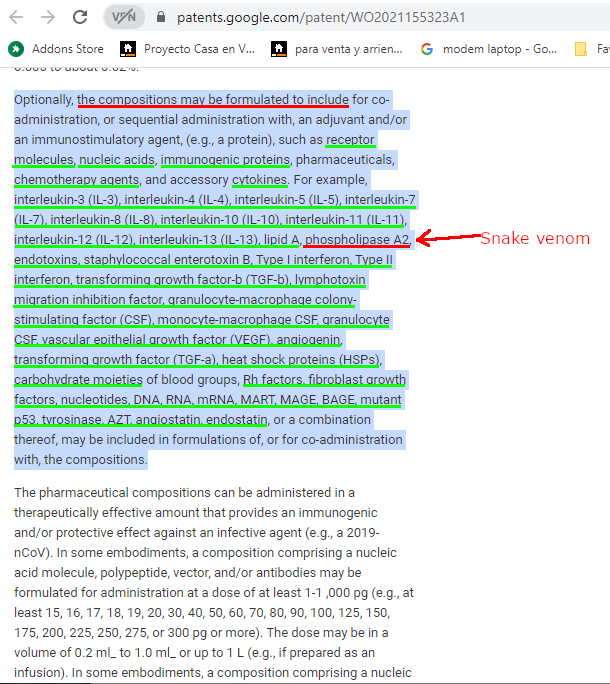Click the 'phospholipase A2' underlined text
Screen dimensions: 610x684
[357, 240]
